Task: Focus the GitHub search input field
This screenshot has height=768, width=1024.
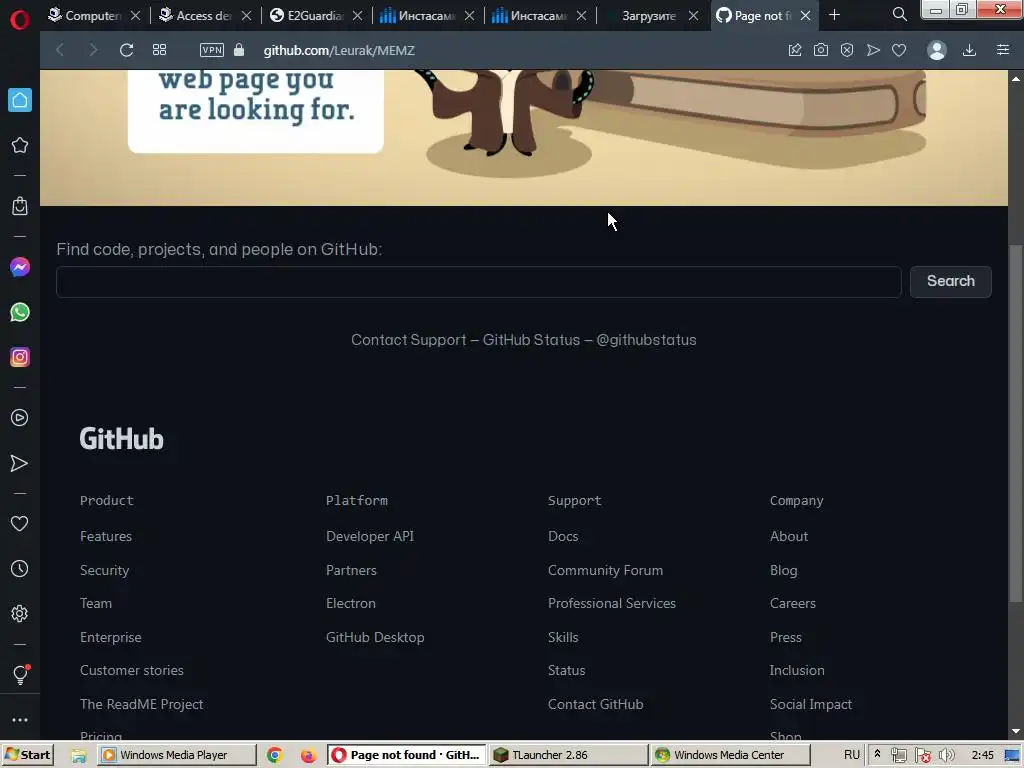Action: [x=479, y=281]
